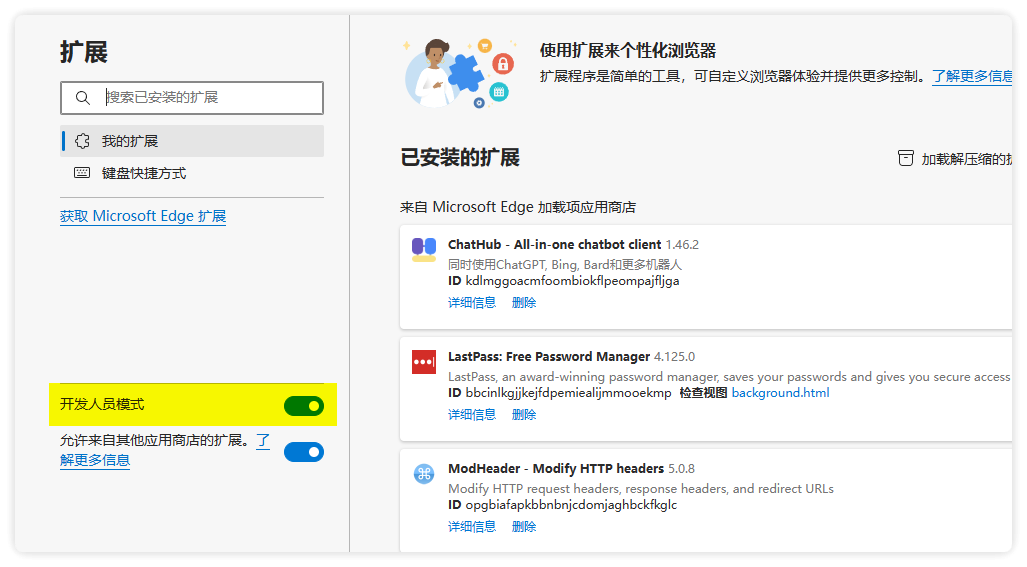This screenshot has height=567, width=1027.
Task: Click 来自 Microsoft Edge 加载项应用商店 label
Action: (517, 208)
